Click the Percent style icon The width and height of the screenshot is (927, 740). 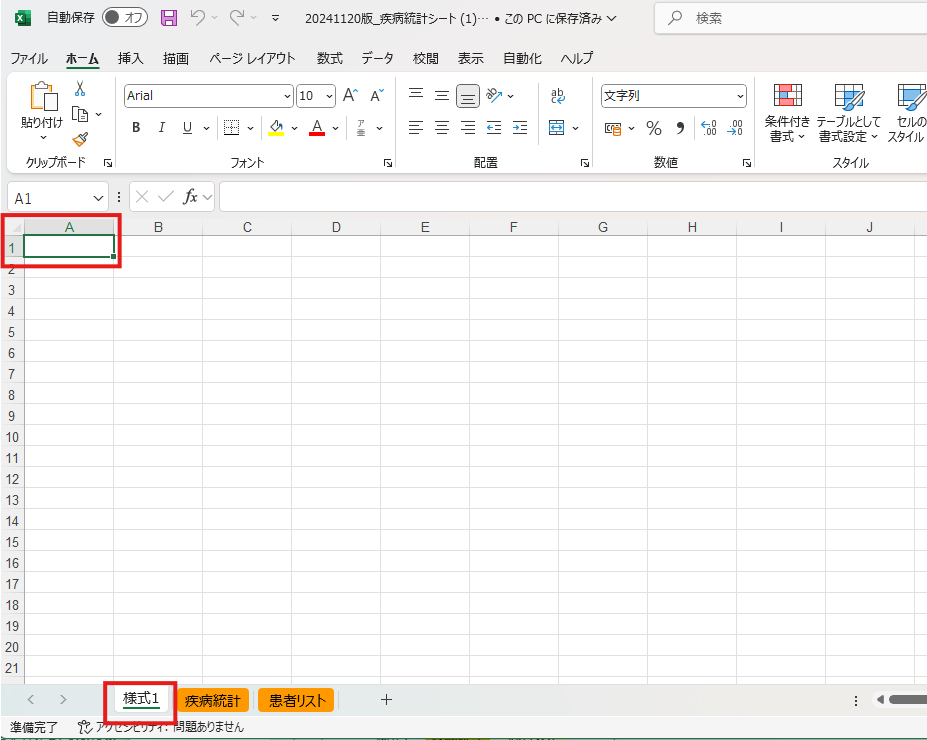click(654, 128)
